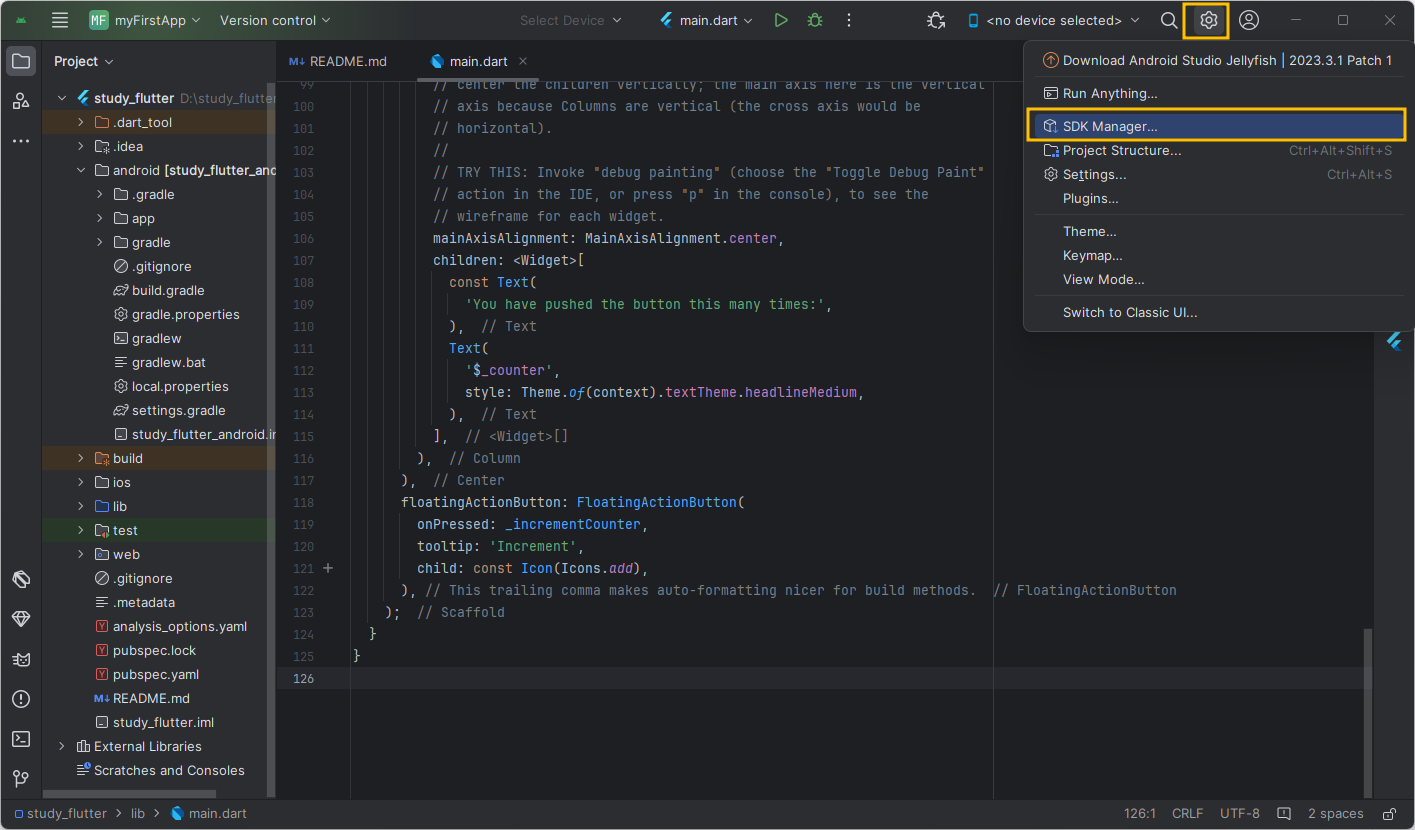Image resolution: width=1415 pixels, height=830 pixels.
Task: Expand the lib folder in tree
Action: pyautogui.click(x=81, y=506)
